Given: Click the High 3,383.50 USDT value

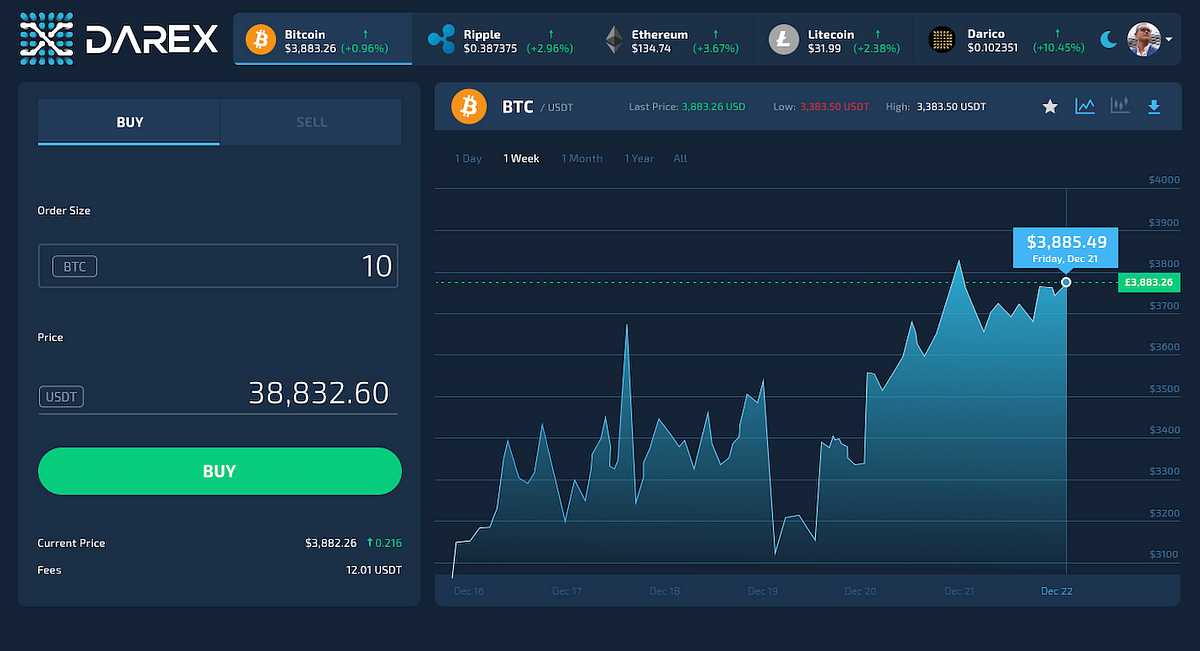Looking at the screenshot, I should click(952, 106).
